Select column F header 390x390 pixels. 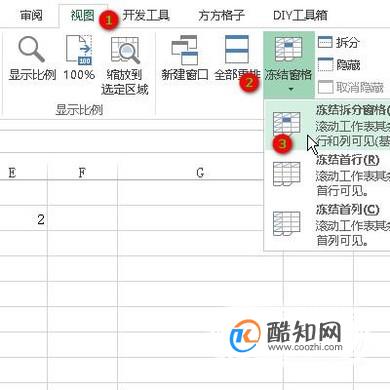(x=82, y=173)
